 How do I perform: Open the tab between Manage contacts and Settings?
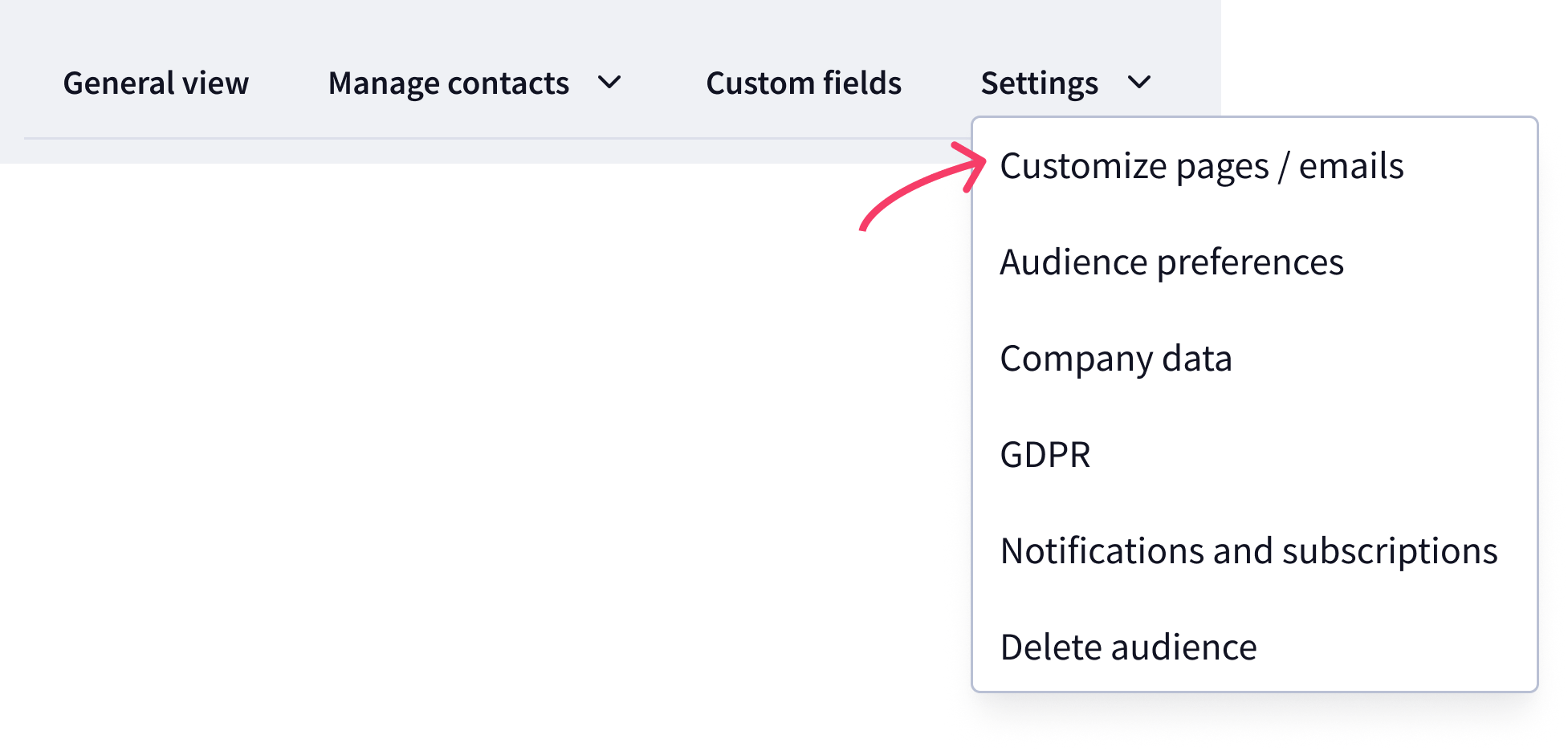tap(804, 83)
